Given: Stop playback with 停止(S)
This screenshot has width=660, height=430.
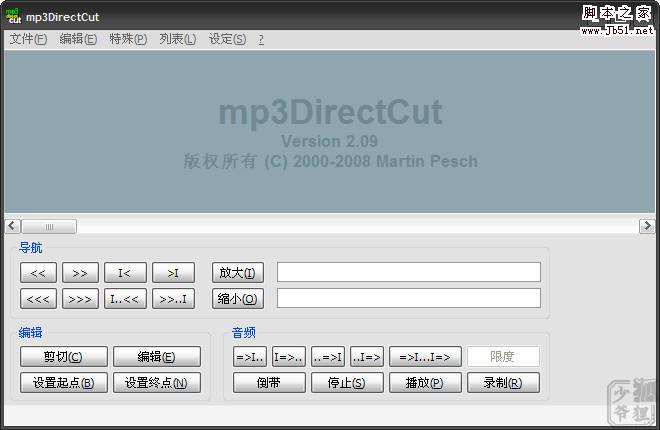Looking at the screenshot, I should (x=347, y=382).
